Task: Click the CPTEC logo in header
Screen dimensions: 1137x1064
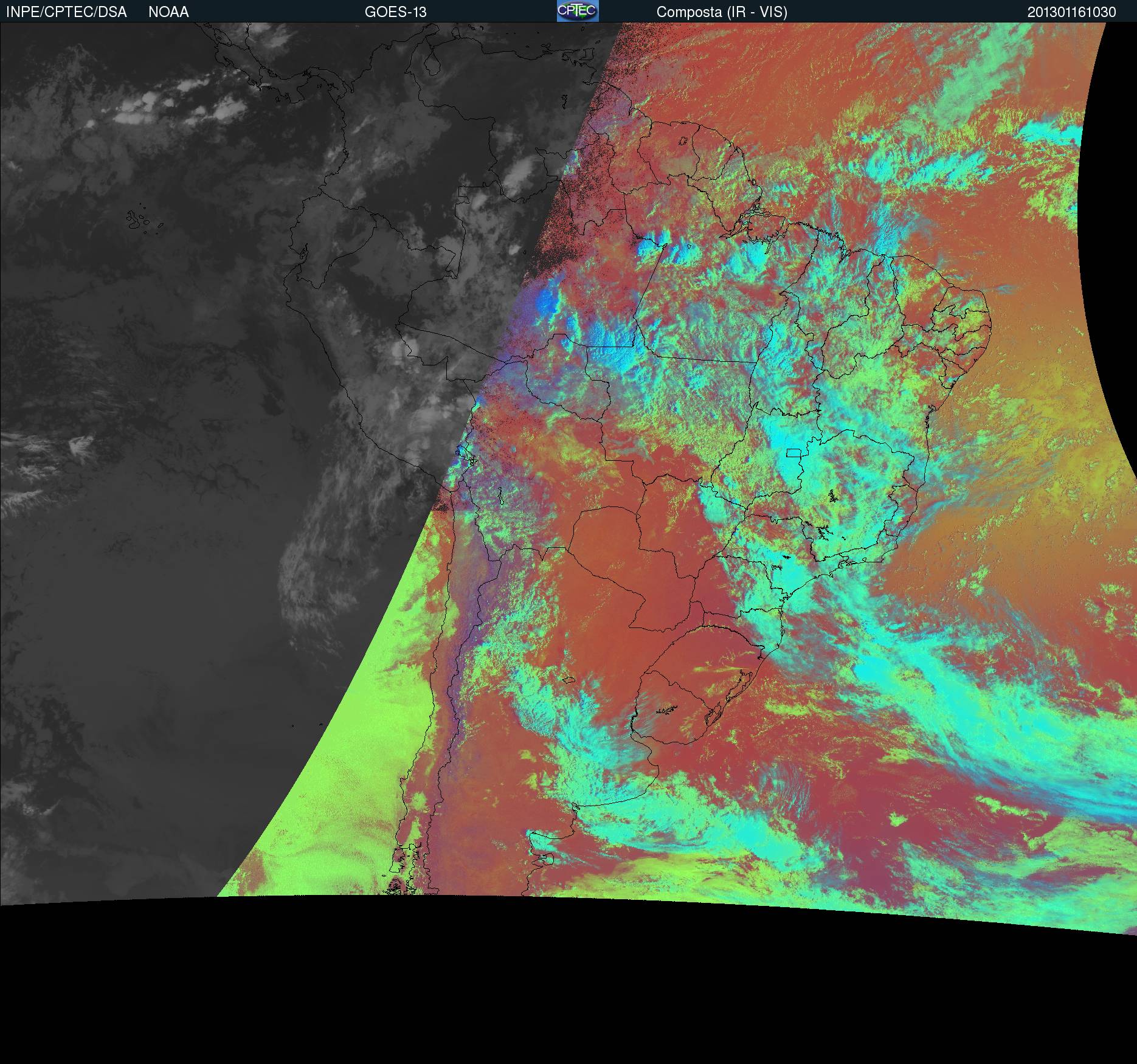Action: click(578, 11)
